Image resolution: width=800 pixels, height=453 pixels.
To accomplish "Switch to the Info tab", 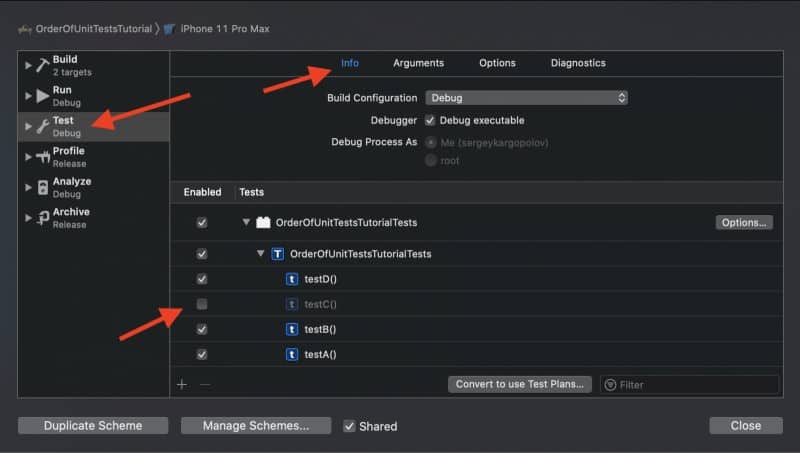I will coord(350,63).
